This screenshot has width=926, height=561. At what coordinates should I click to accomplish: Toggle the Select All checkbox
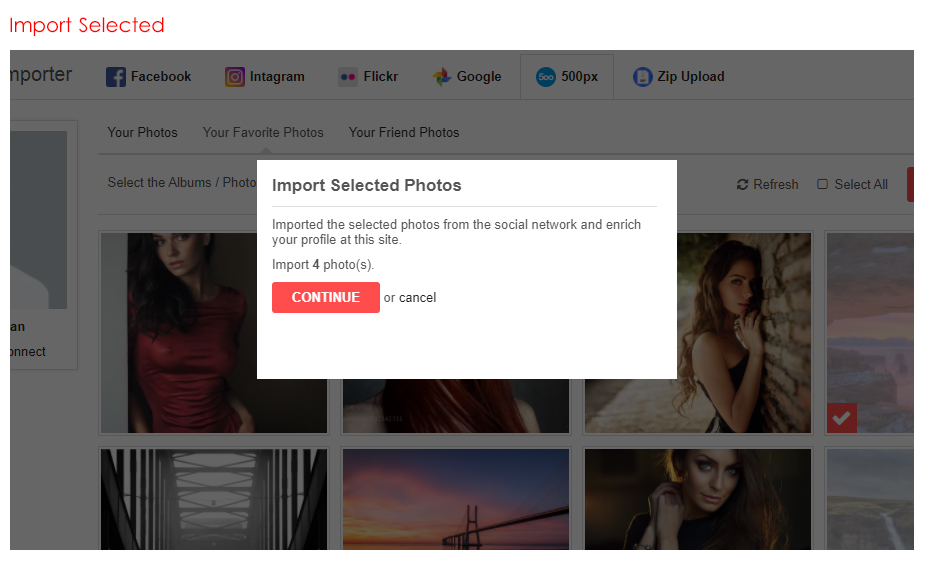pos(823,184)
